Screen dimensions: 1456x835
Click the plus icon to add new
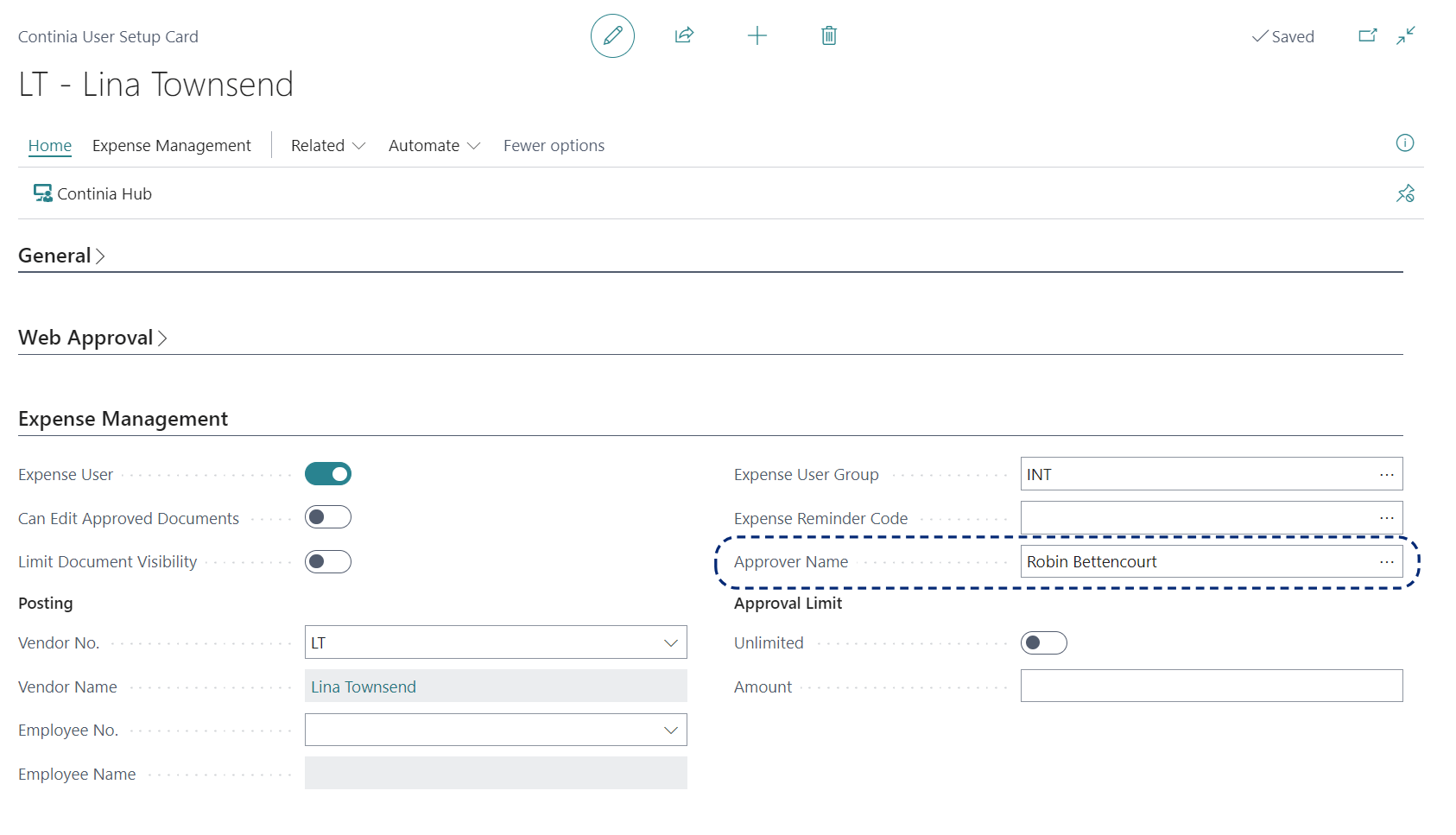tap(756, 35)
